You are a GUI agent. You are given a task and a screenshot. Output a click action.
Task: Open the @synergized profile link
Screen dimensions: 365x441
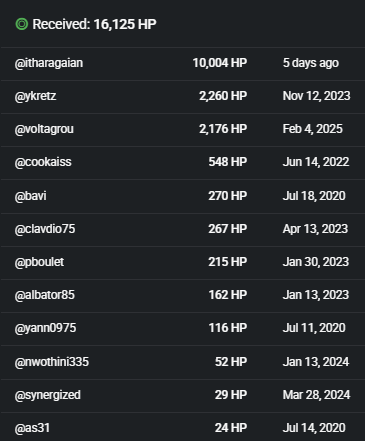(x=48, y=395)
